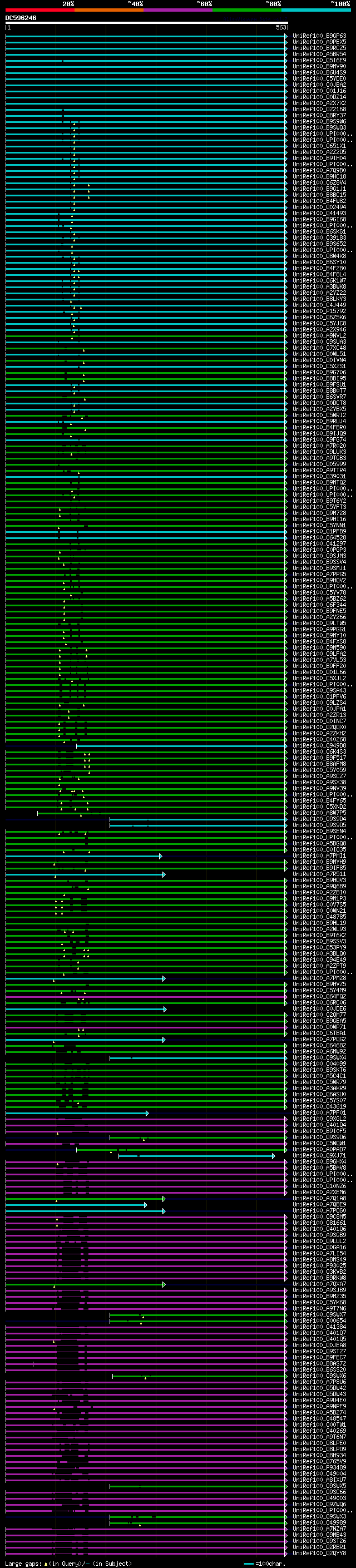Select hit label UniRef100_Q9S9D4
Image resolution: width=356 pixels, height=1568 pixels.
point(319,819)
